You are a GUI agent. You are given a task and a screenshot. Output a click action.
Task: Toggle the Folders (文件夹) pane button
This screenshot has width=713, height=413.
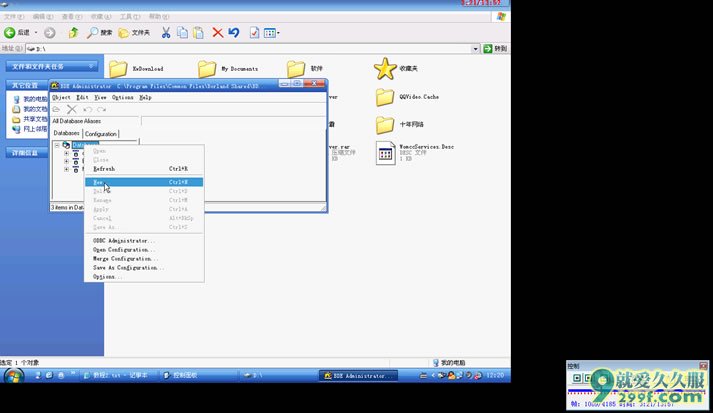pos(134,32)
